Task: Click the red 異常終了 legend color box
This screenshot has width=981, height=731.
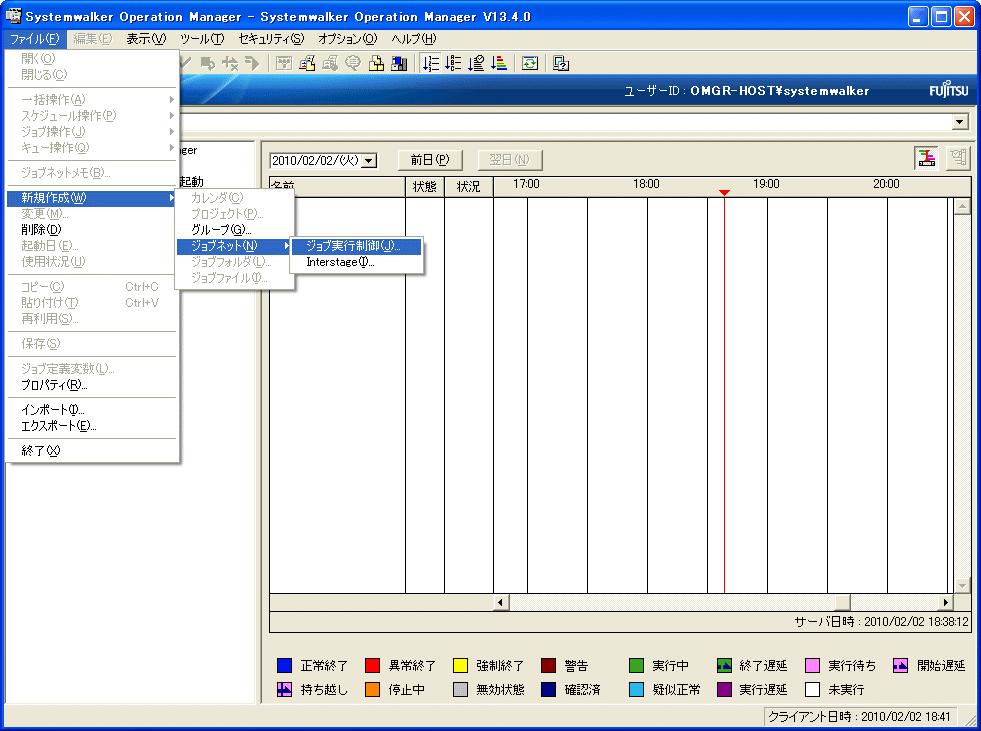Action: click(372, 666)
